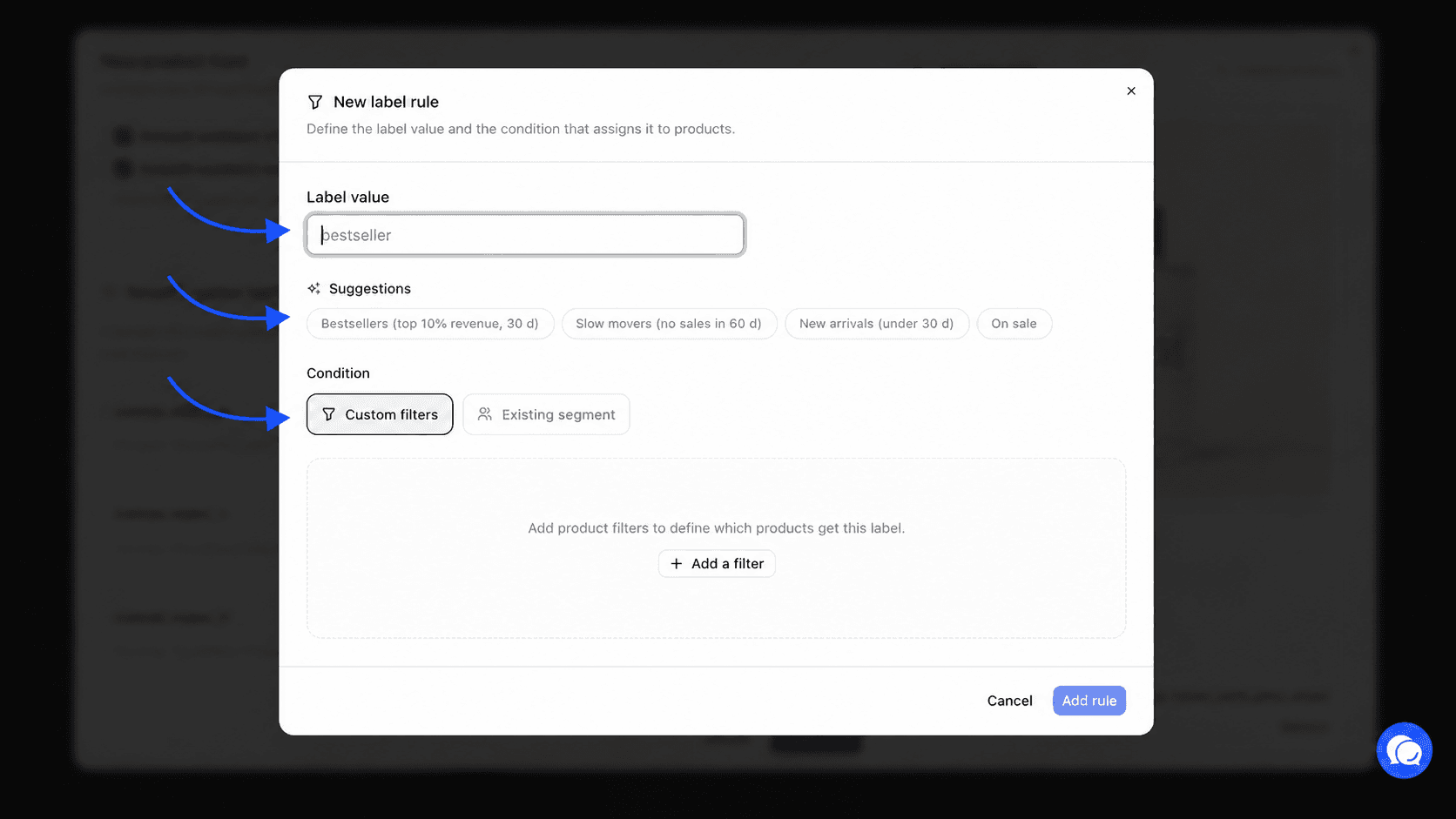1456x819 pixels.
Task: Click the 'Suggestions' heading text
Action: click(369, 288)
